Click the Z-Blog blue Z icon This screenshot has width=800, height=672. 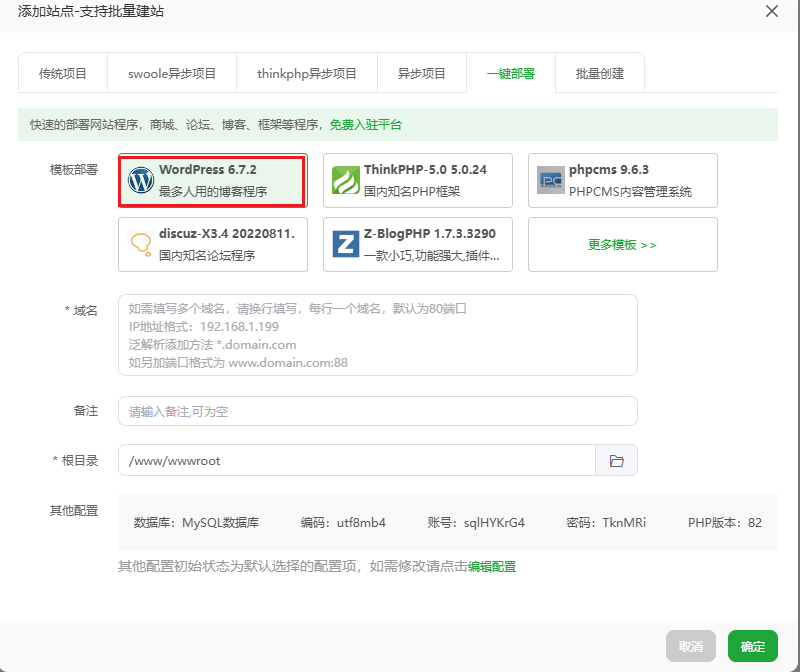coord(346,244)
